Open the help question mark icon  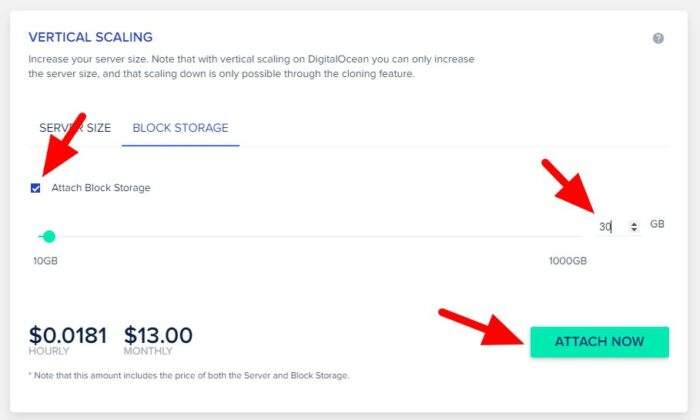pyautogui.click(x=658, y=38)
